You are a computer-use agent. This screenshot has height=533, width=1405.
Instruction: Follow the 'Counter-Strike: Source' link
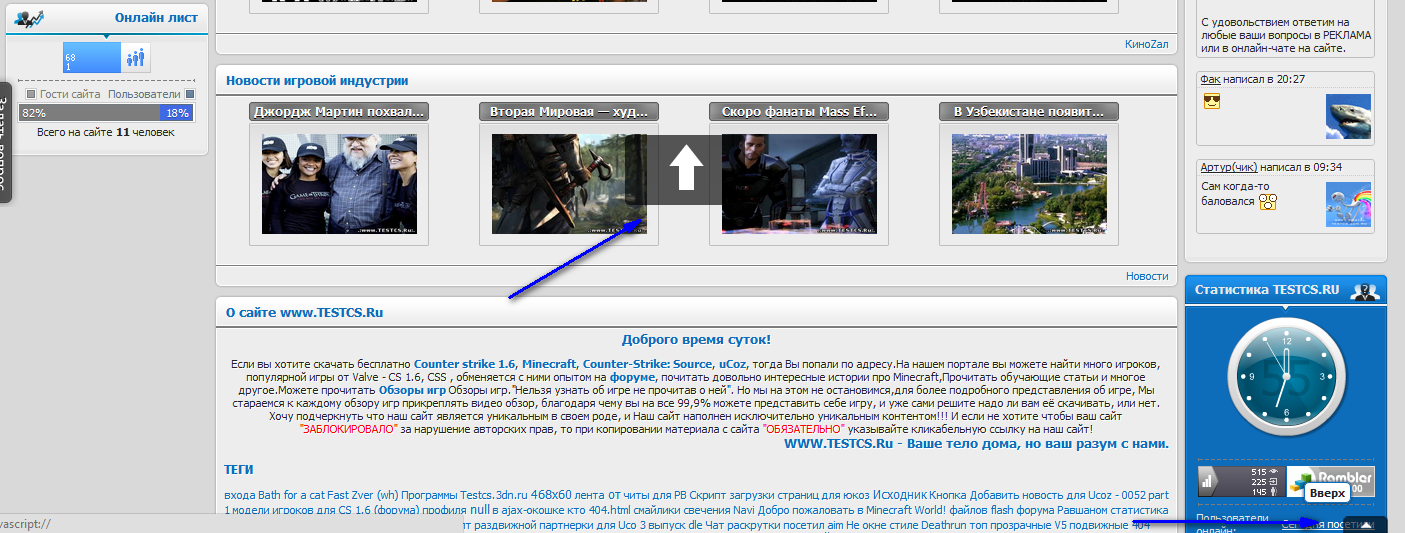coord(648,364)
